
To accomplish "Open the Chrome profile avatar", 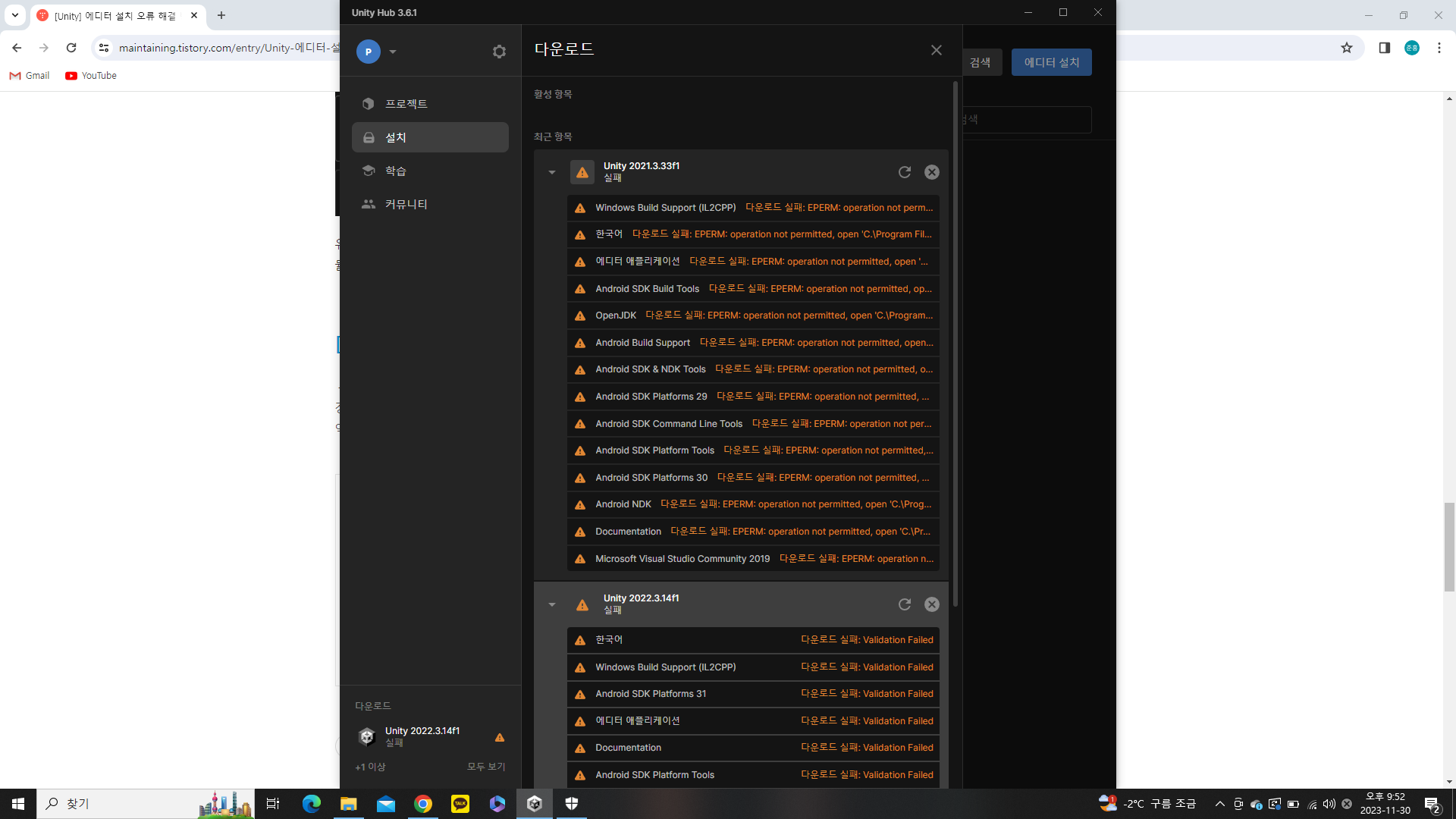I will 1411,48.
